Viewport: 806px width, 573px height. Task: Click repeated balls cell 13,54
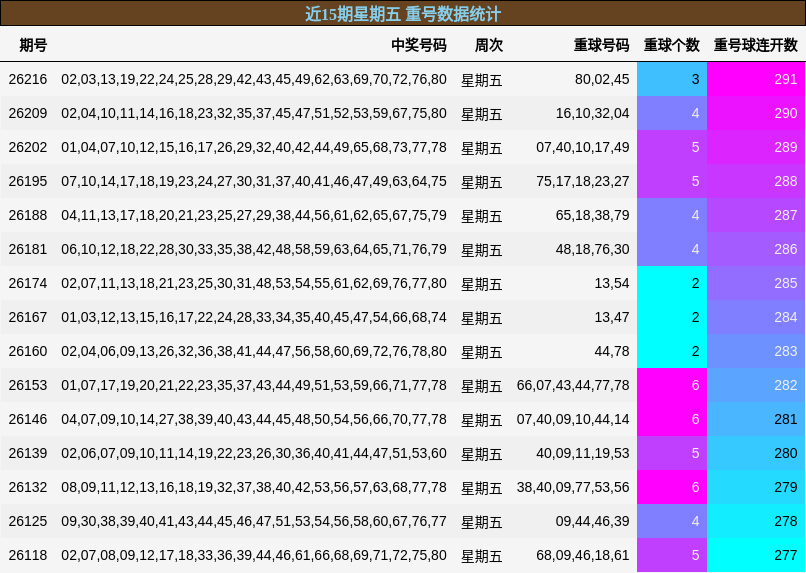(612, 283)
